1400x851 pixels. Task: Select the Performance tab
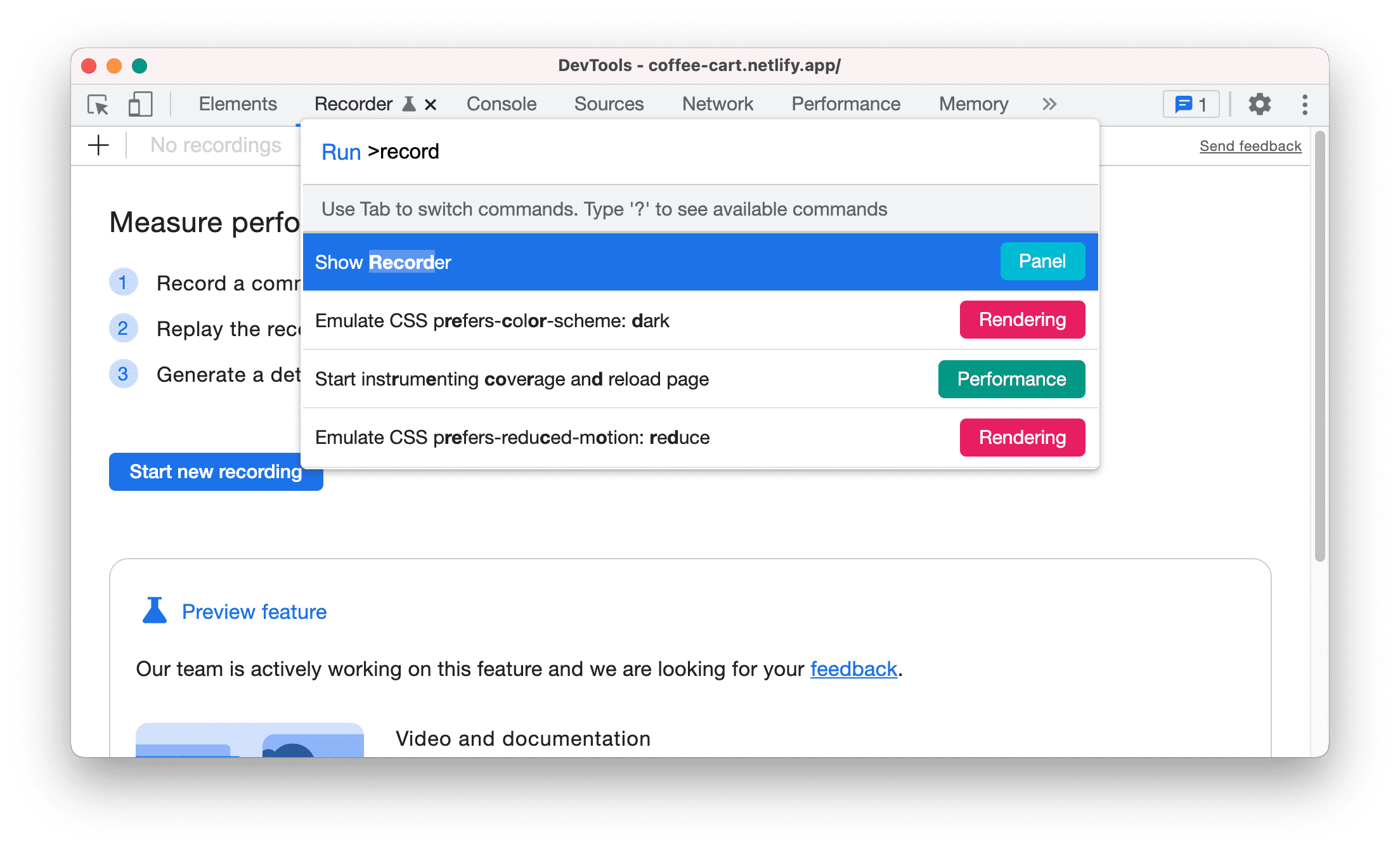tap(845, 103)
